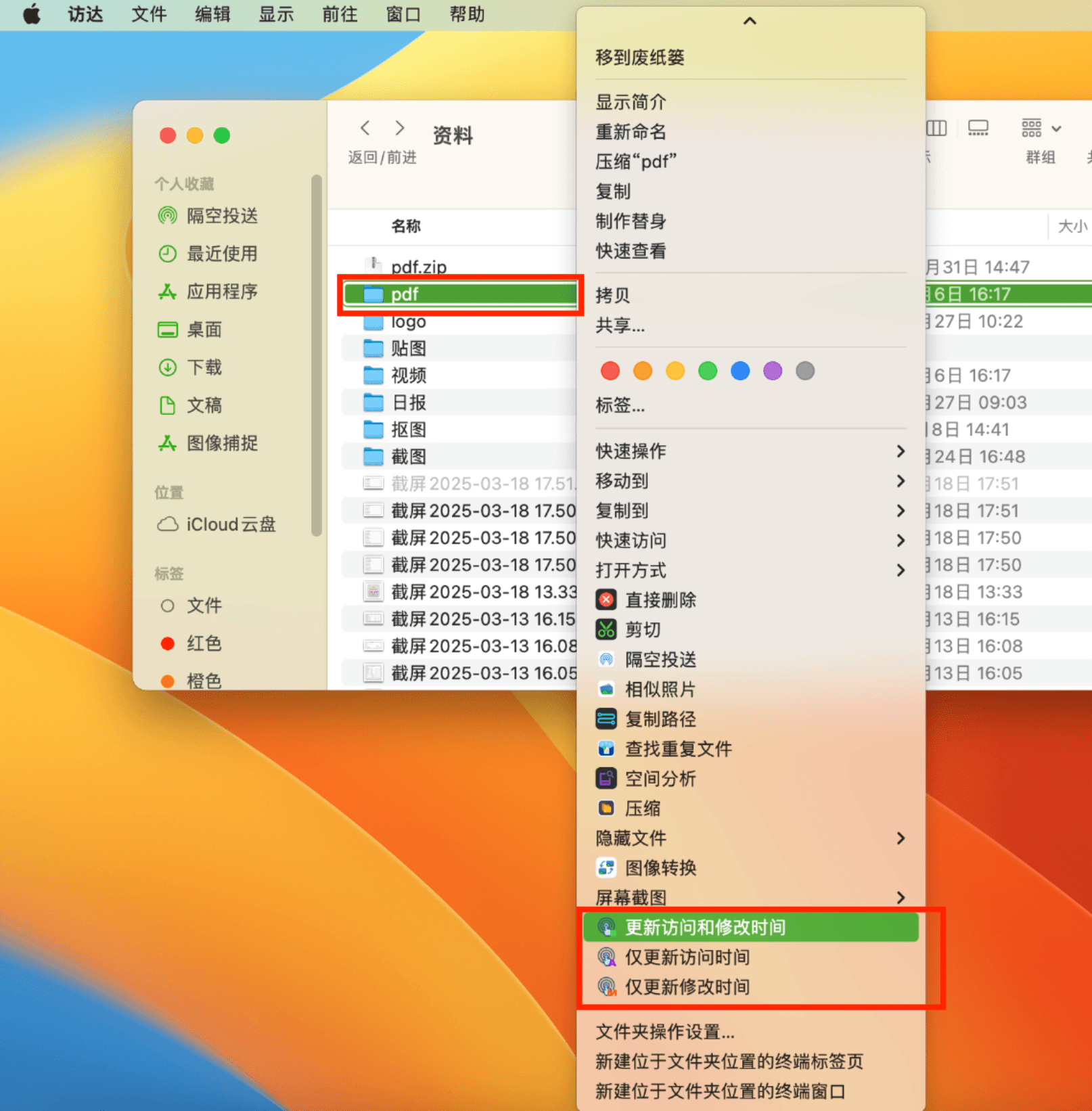Open iCloud云盘 in Finder sidebar

(x=217, y=524)
